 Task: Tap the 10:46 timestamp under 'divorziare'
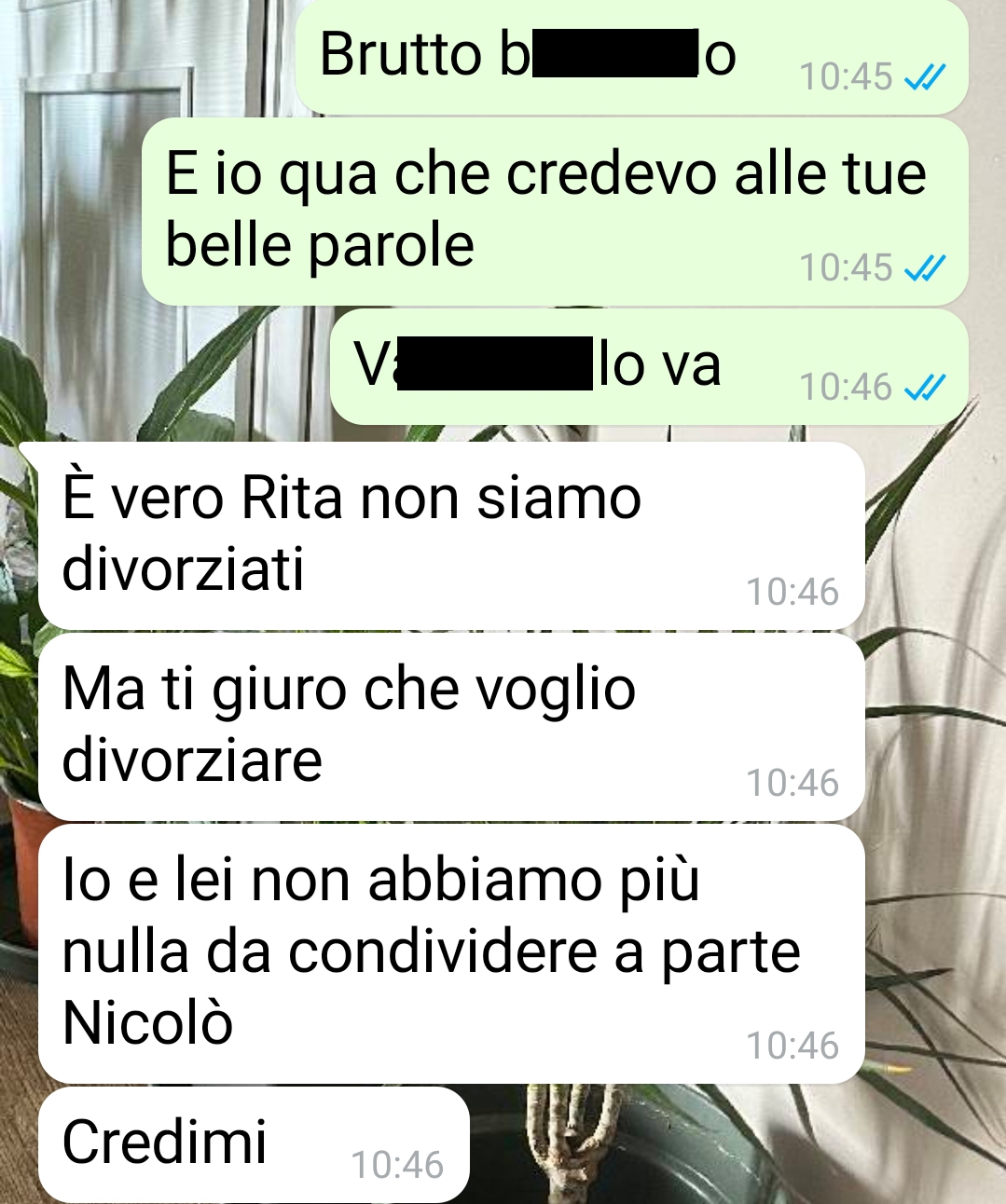[792, 783]
